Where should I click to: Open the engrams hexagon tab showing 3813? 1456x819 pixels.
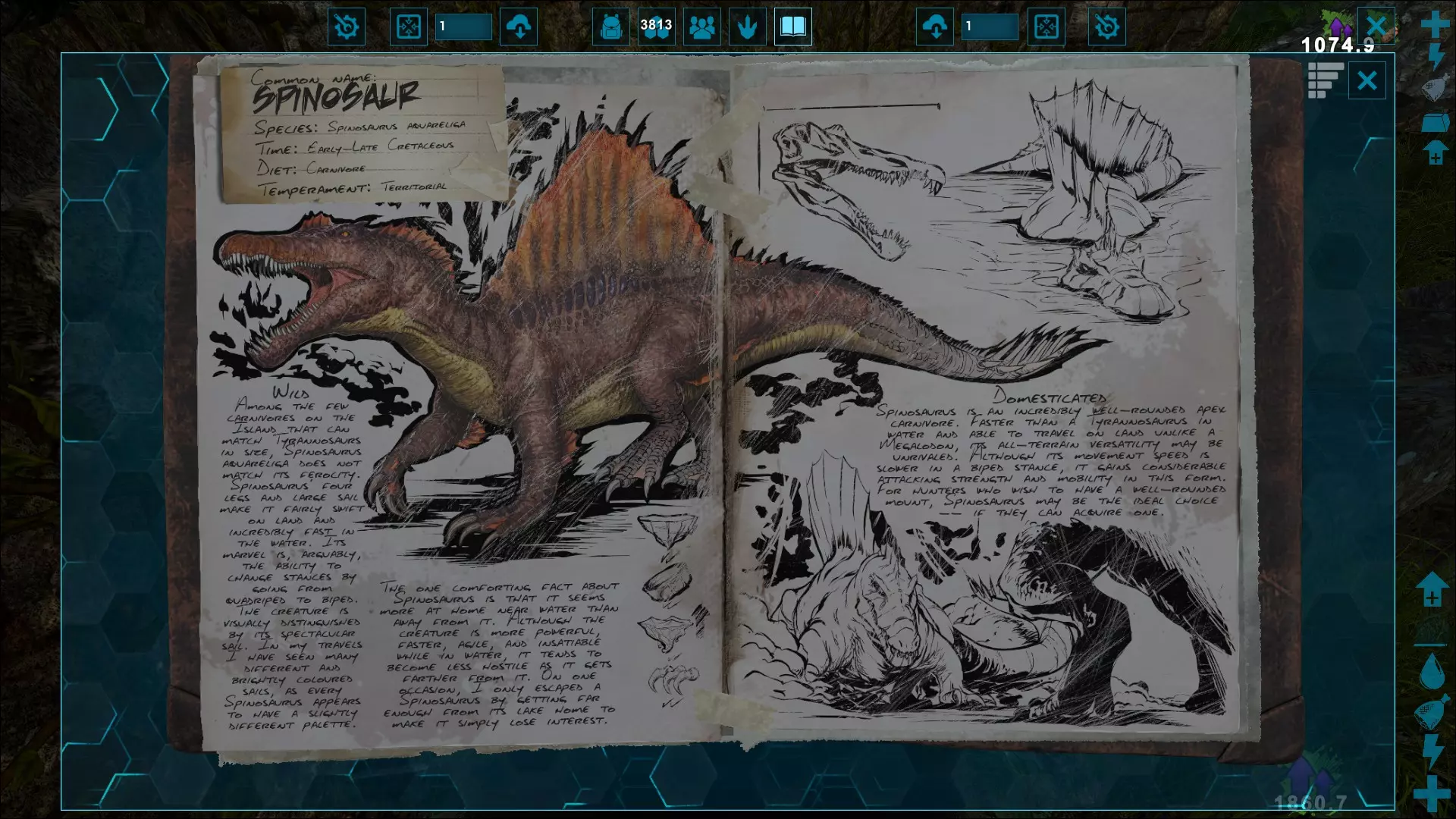[656, 27]
